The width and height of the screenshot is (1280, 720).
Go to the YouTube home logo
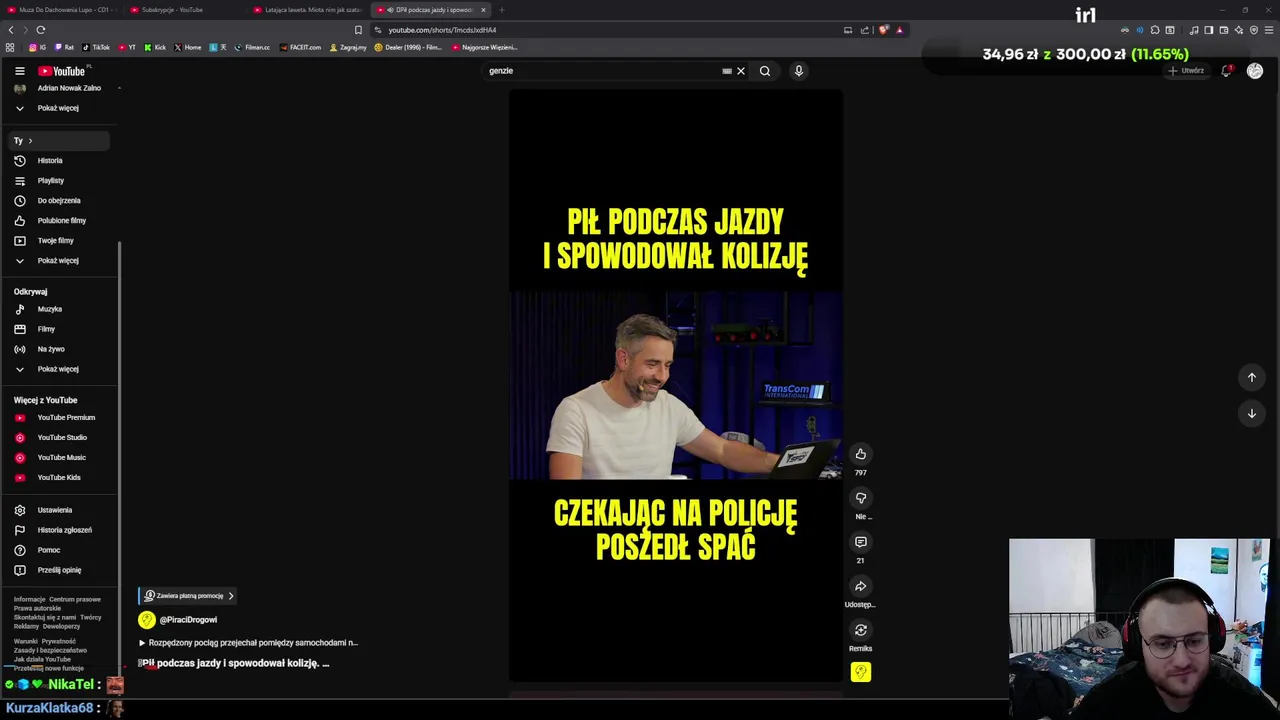62,71
